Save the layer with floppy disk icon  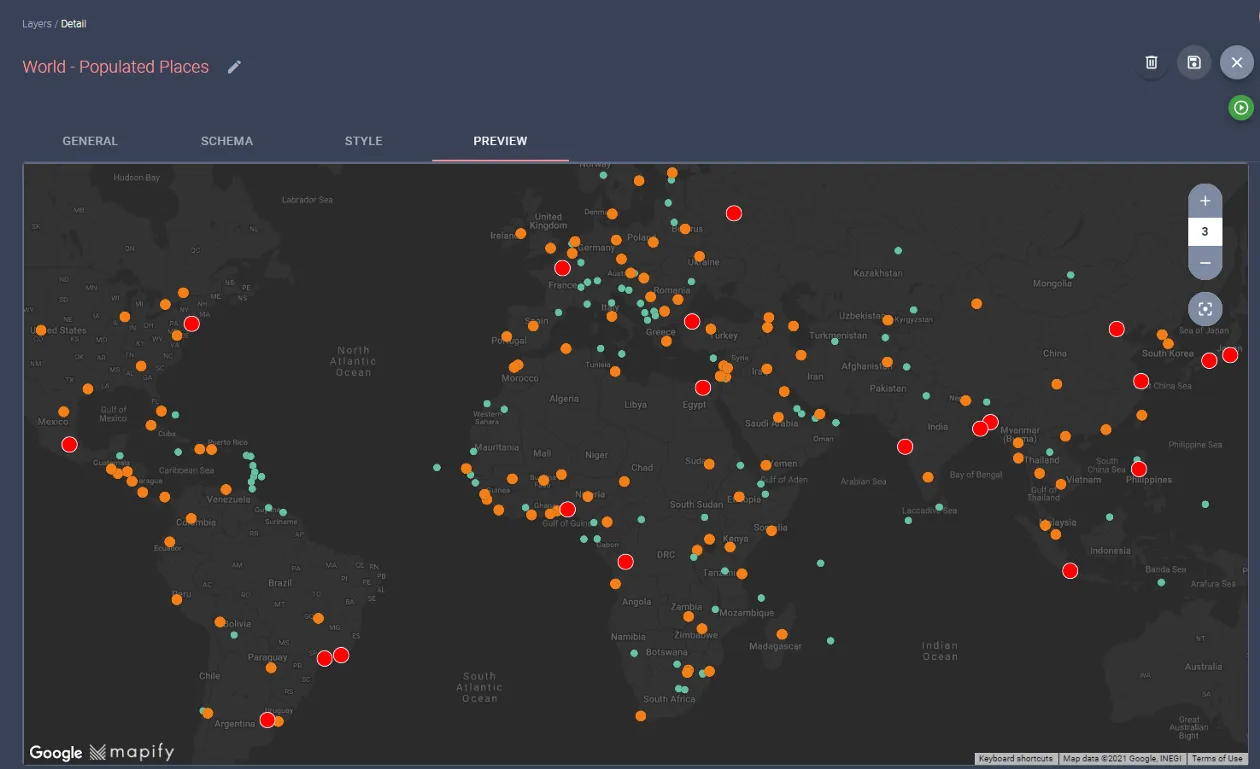(1194, 63)
